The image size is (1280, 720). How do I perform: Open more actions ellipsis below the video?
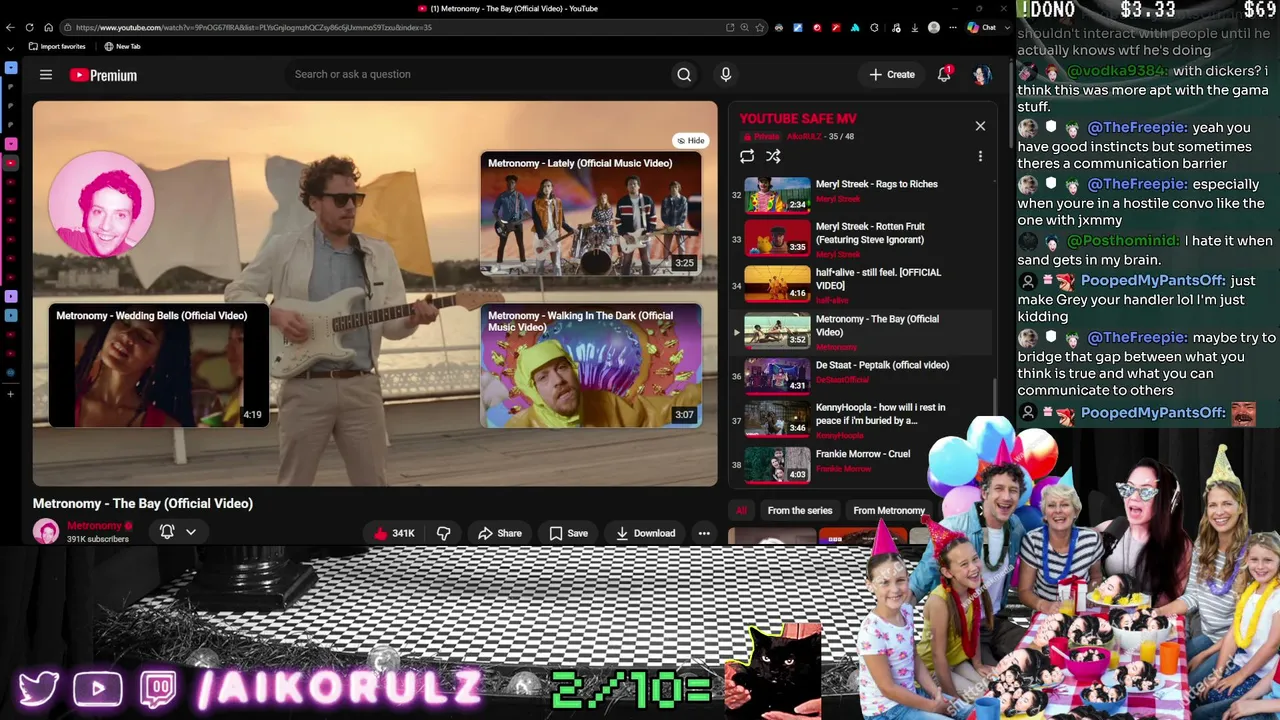704,533
